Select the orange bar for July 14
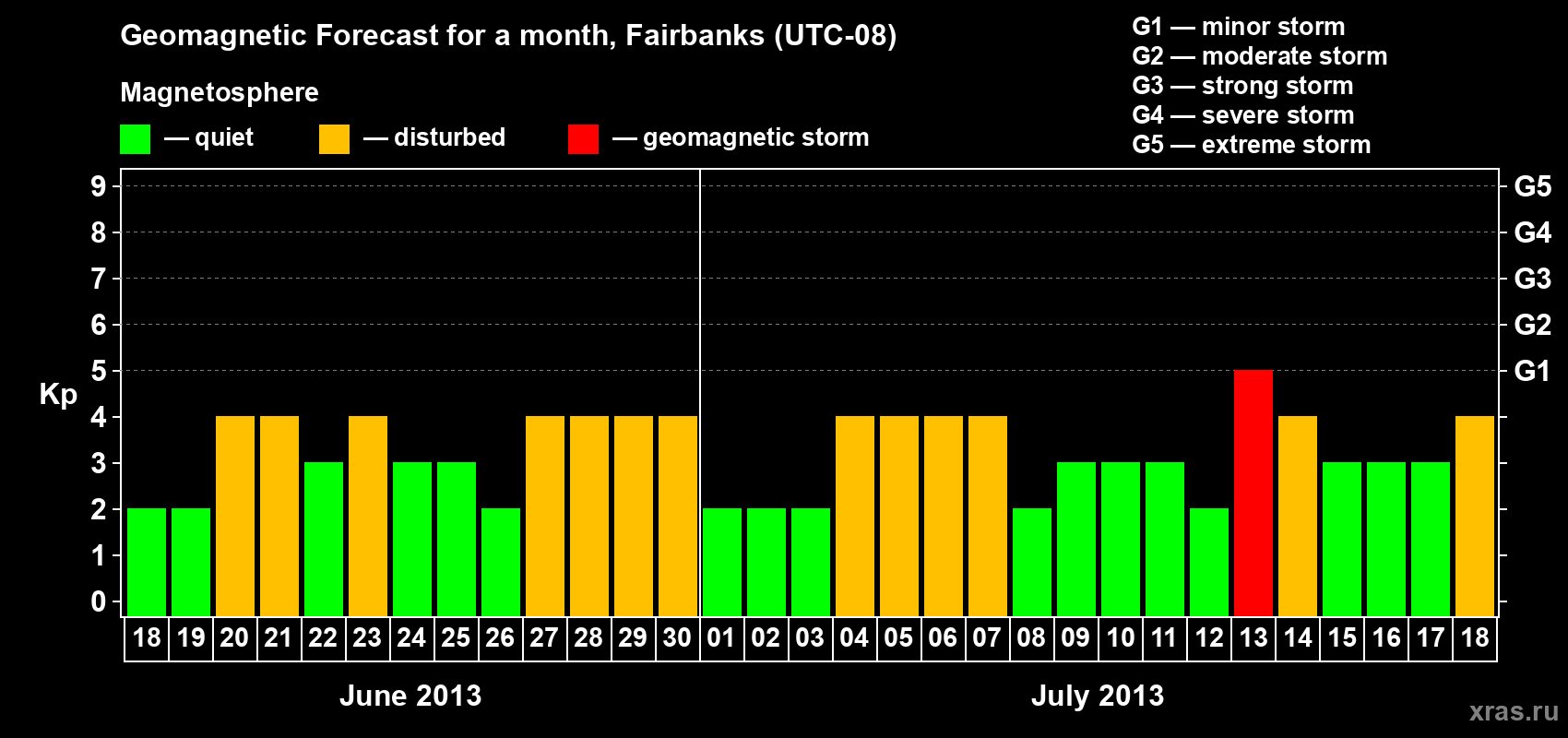Viewport: 1568px width, 738px height. point(1298,517)
